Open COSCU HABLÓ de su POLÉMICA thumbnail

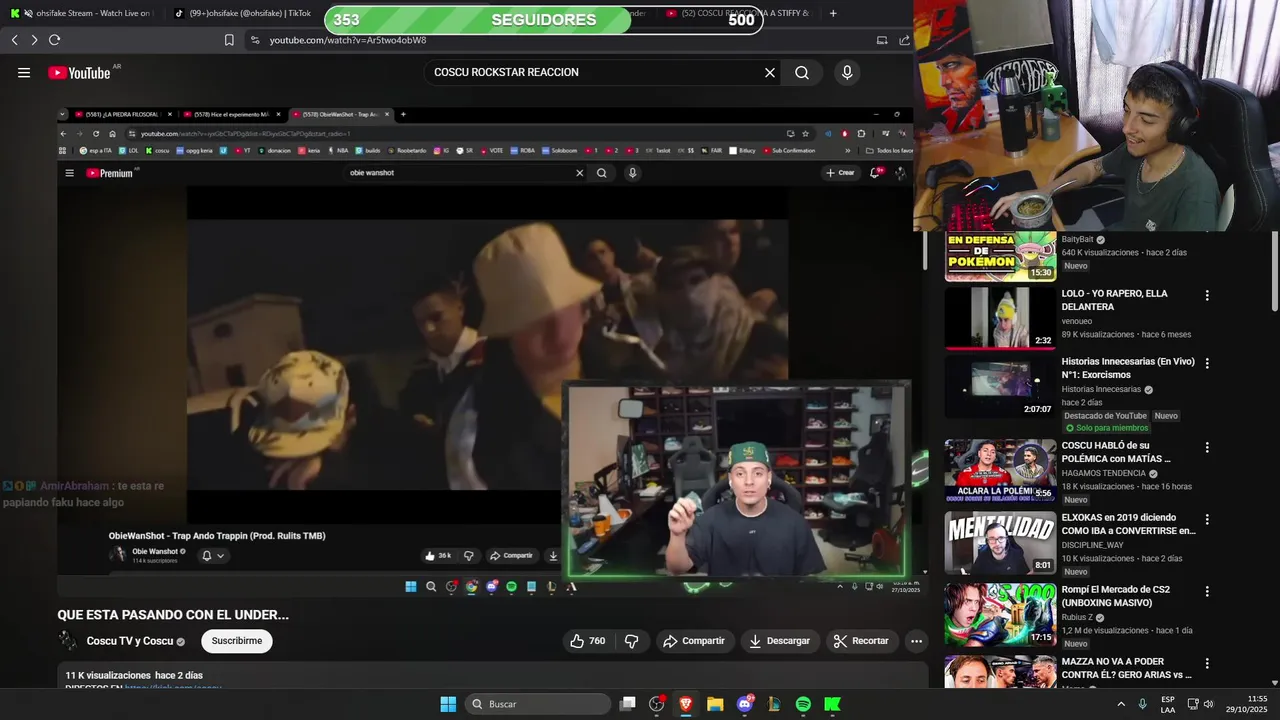point(1000,471)
